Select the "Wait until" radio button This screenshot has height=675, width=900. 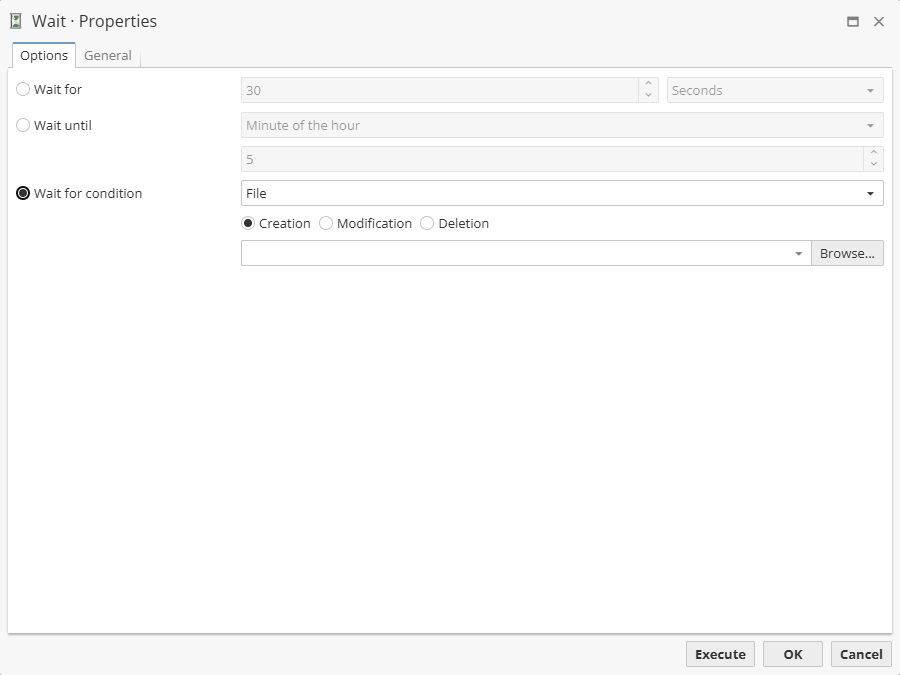22,125
